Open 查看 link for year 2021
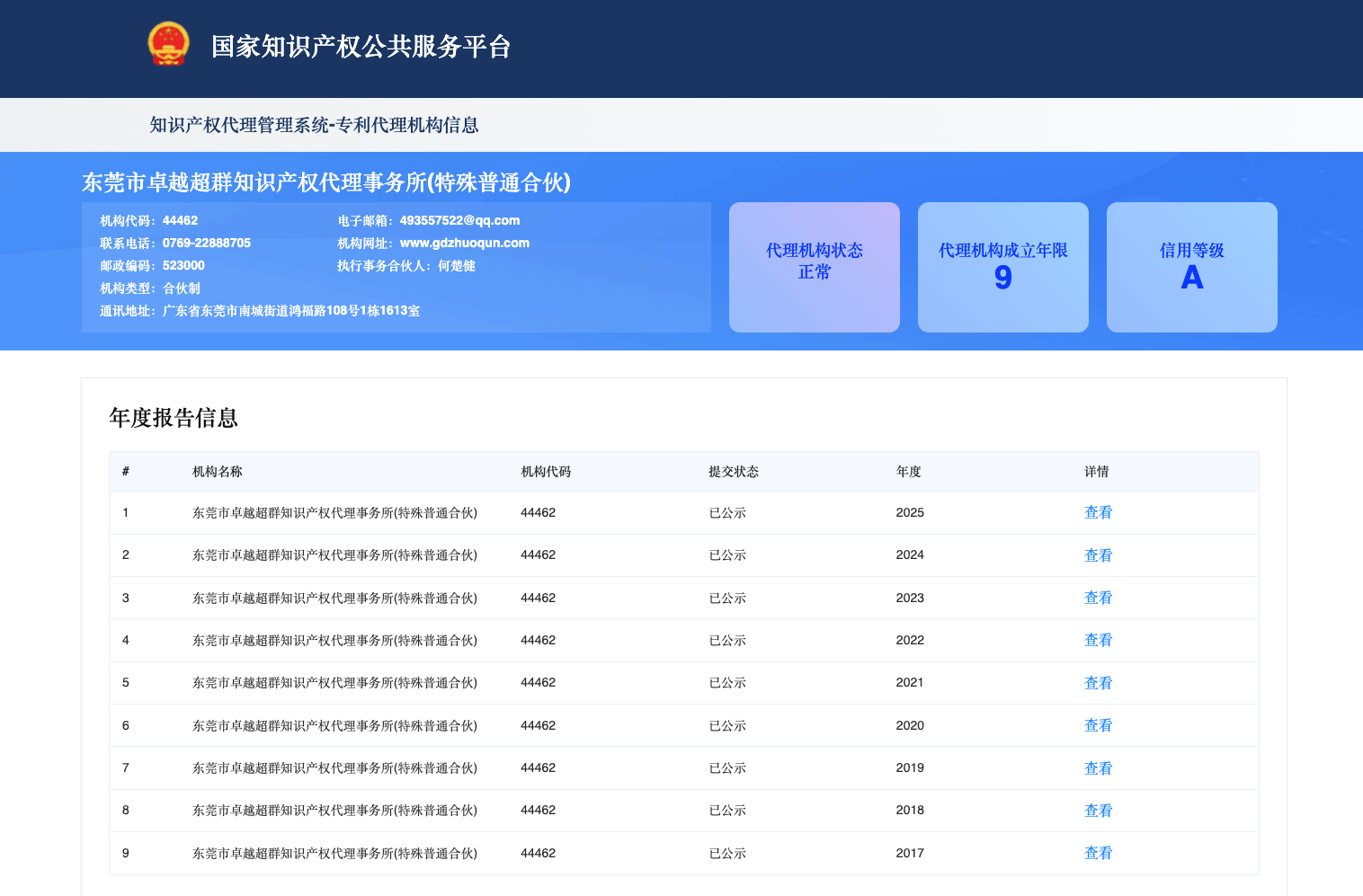Image resolution: width=1363 pixels, height=896 pixels. tap(1098, 683)
